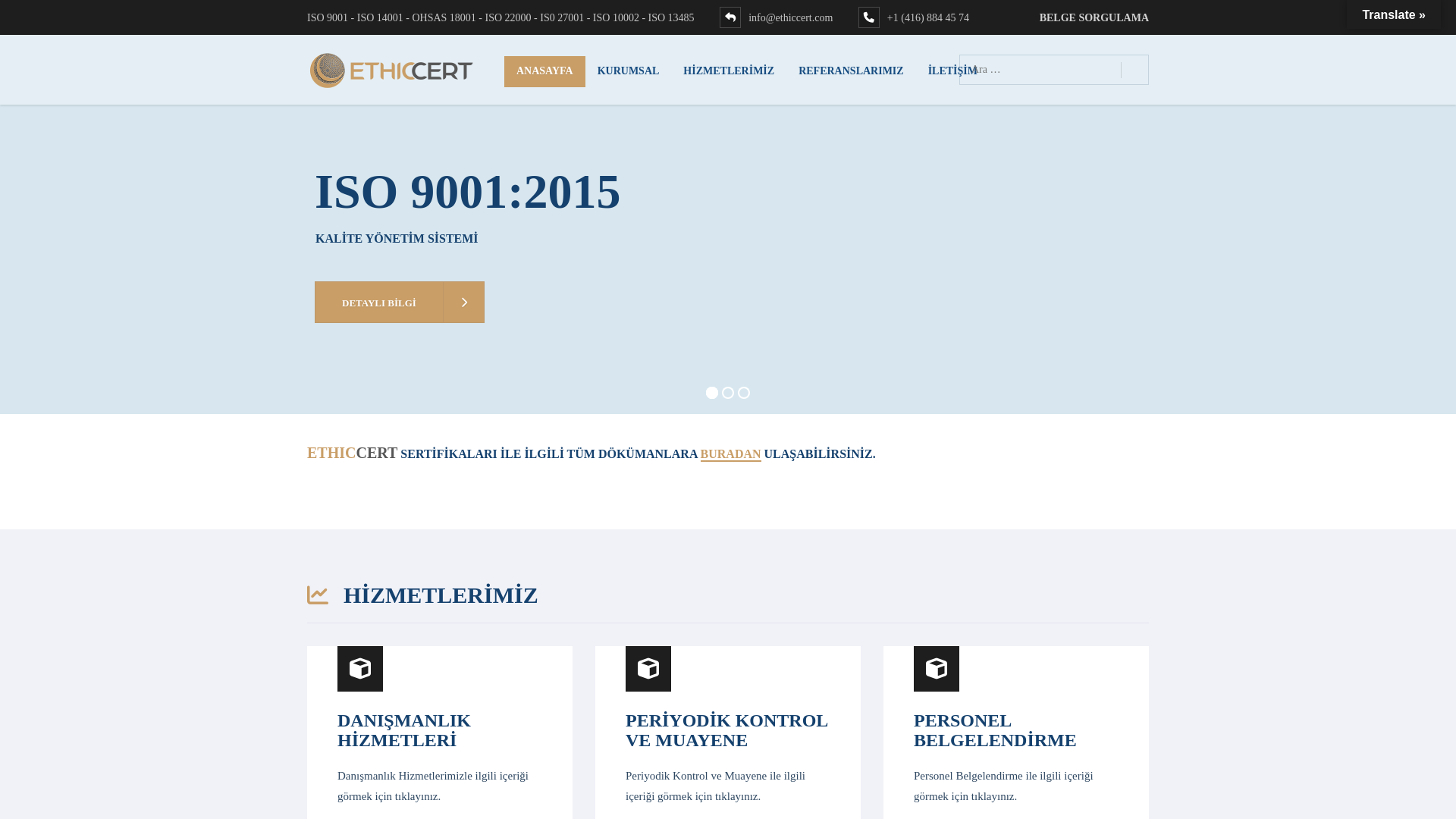1456x819 pixels.
Task: Click the Periyodik Kontrol box icon
Action: point(648,669)
